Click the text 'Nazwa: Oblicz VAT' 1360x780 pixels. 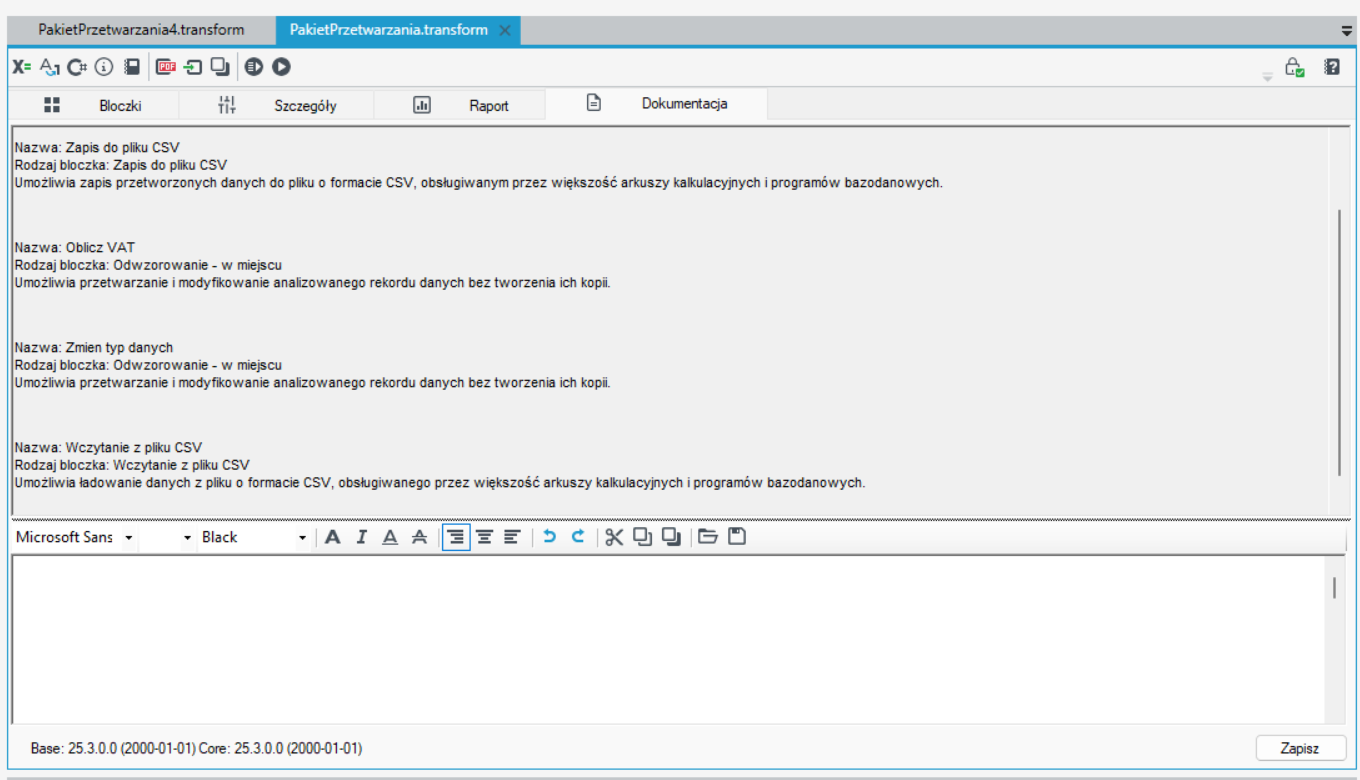[75, 247]
